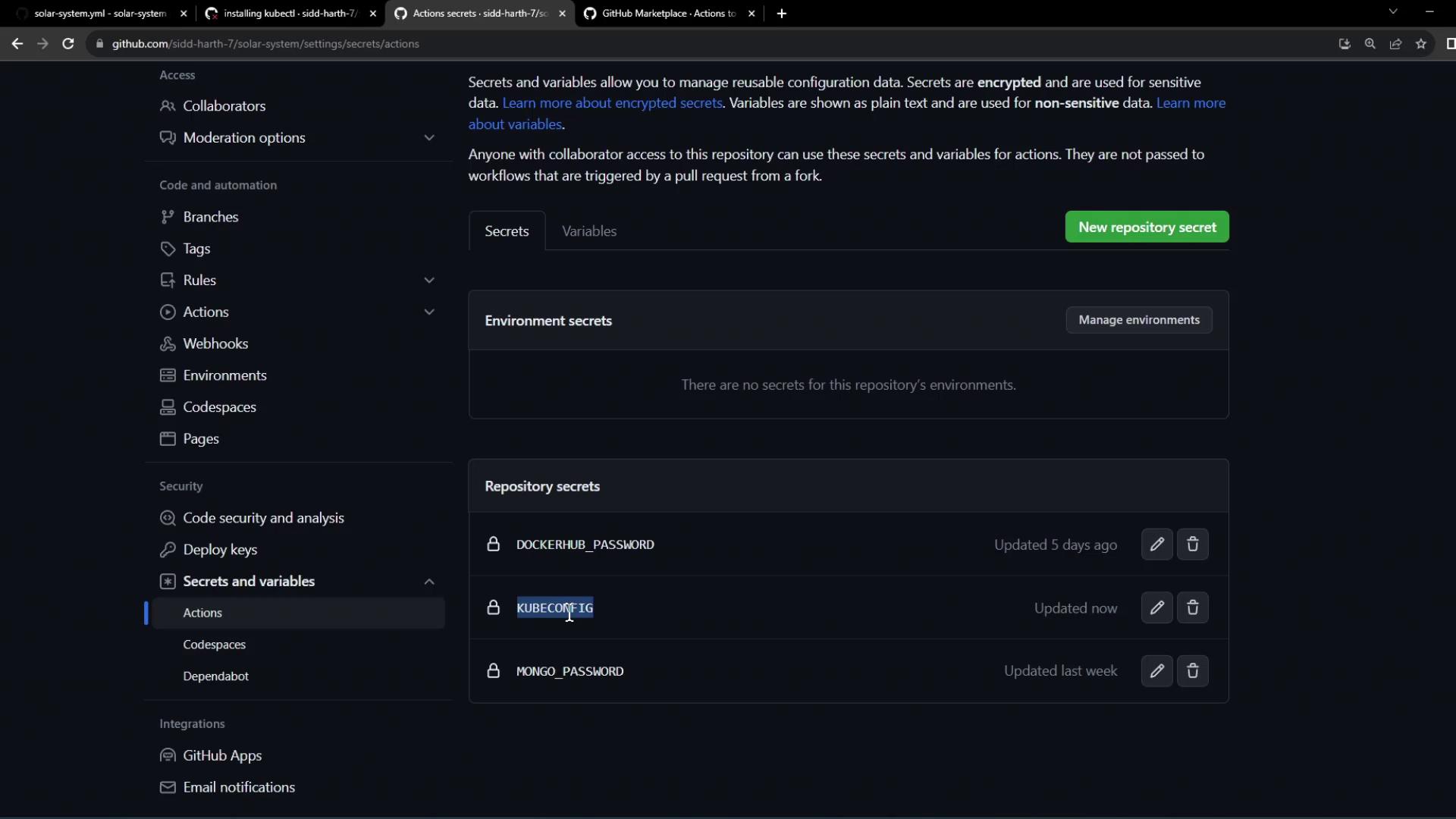Click the Manage environments button
Viewport: 1456px width, 819px height.
[x=1138, y=320]
